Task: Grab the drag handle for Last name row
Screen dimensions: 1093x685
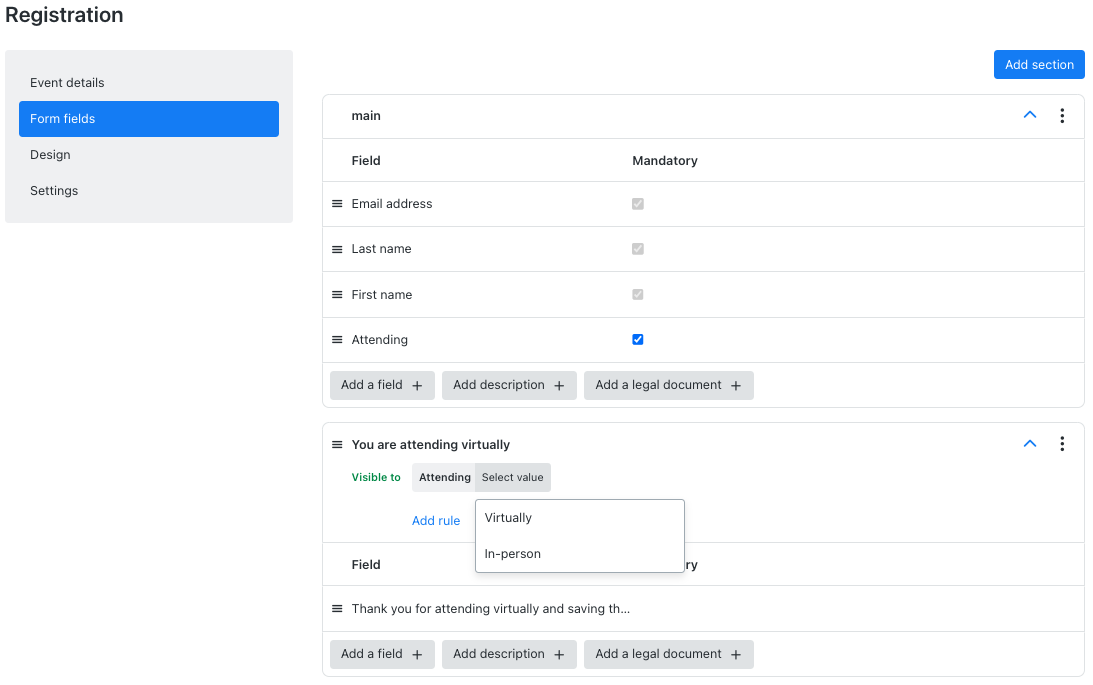Action: coord(337,249)
